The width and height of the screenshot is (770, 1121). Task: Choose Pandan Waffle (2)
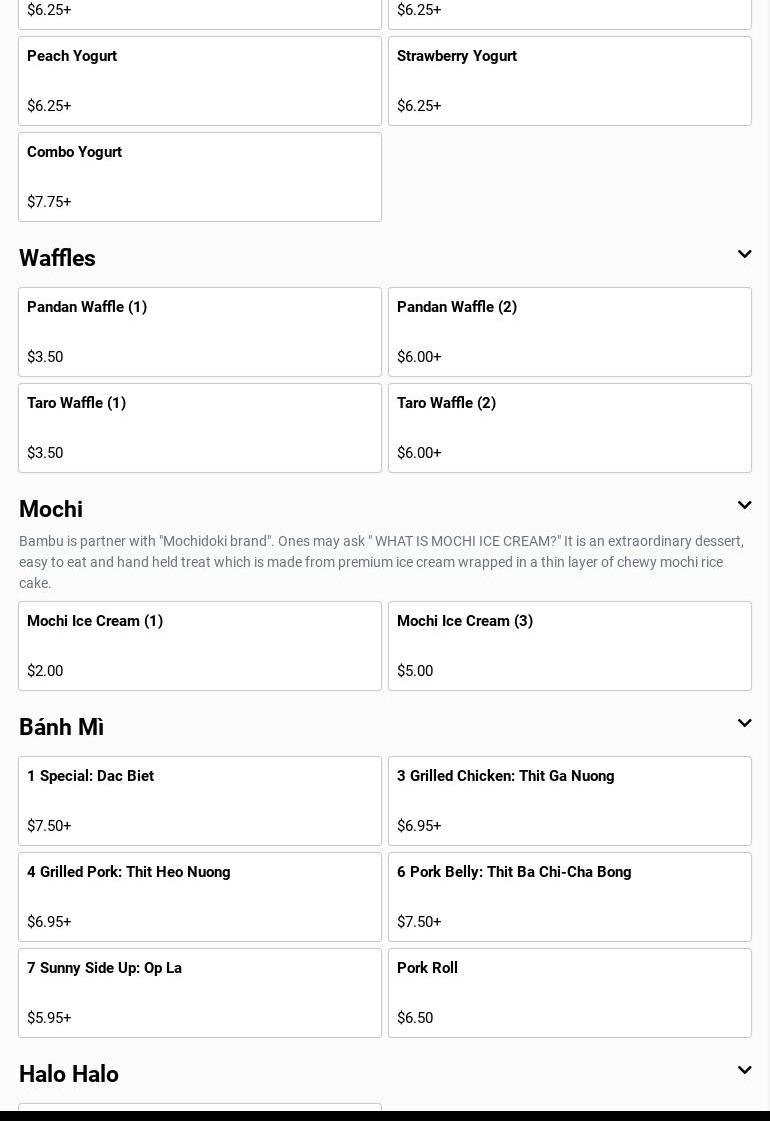point(570,332)
